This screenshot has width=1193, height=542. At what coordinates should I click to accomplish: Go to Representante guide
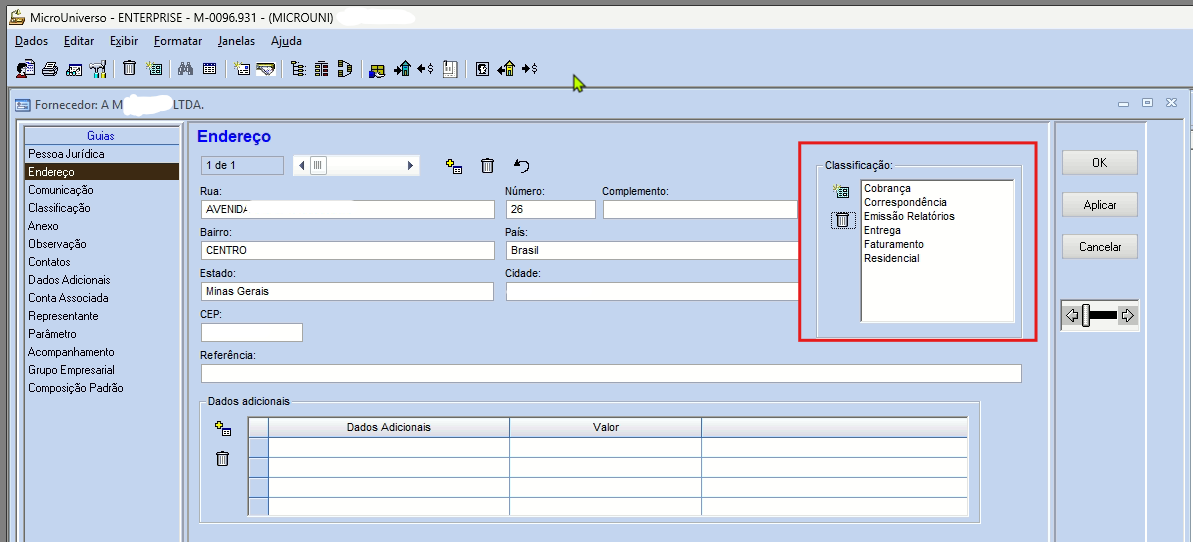[101, 316]
